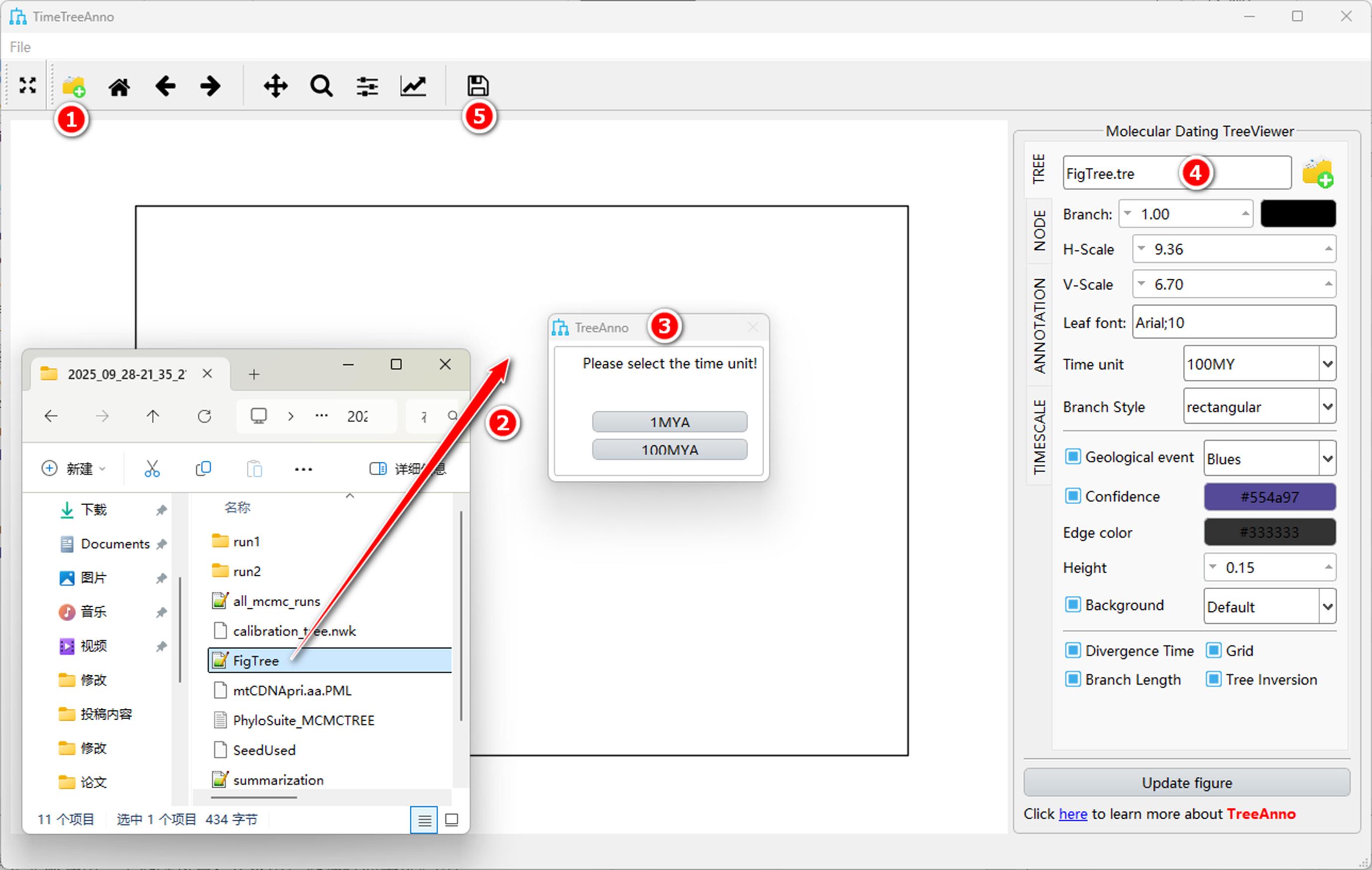Click the FigTree.tre tree path field

point(1176,173)
